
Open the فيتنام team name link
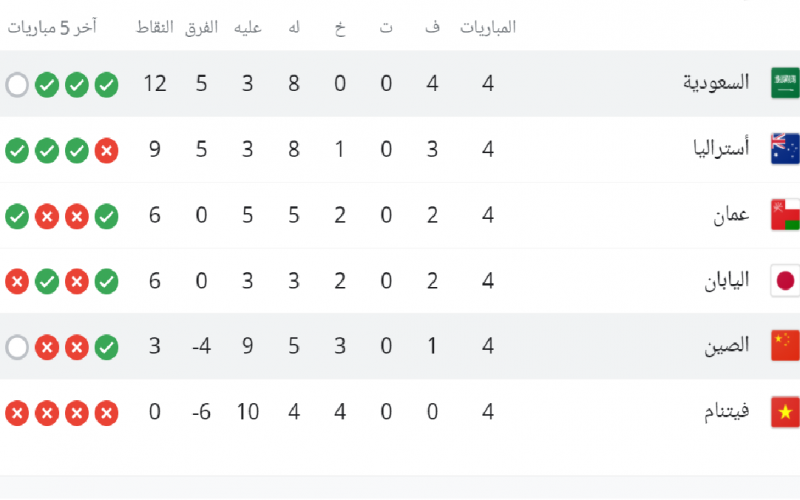[727, 411]
